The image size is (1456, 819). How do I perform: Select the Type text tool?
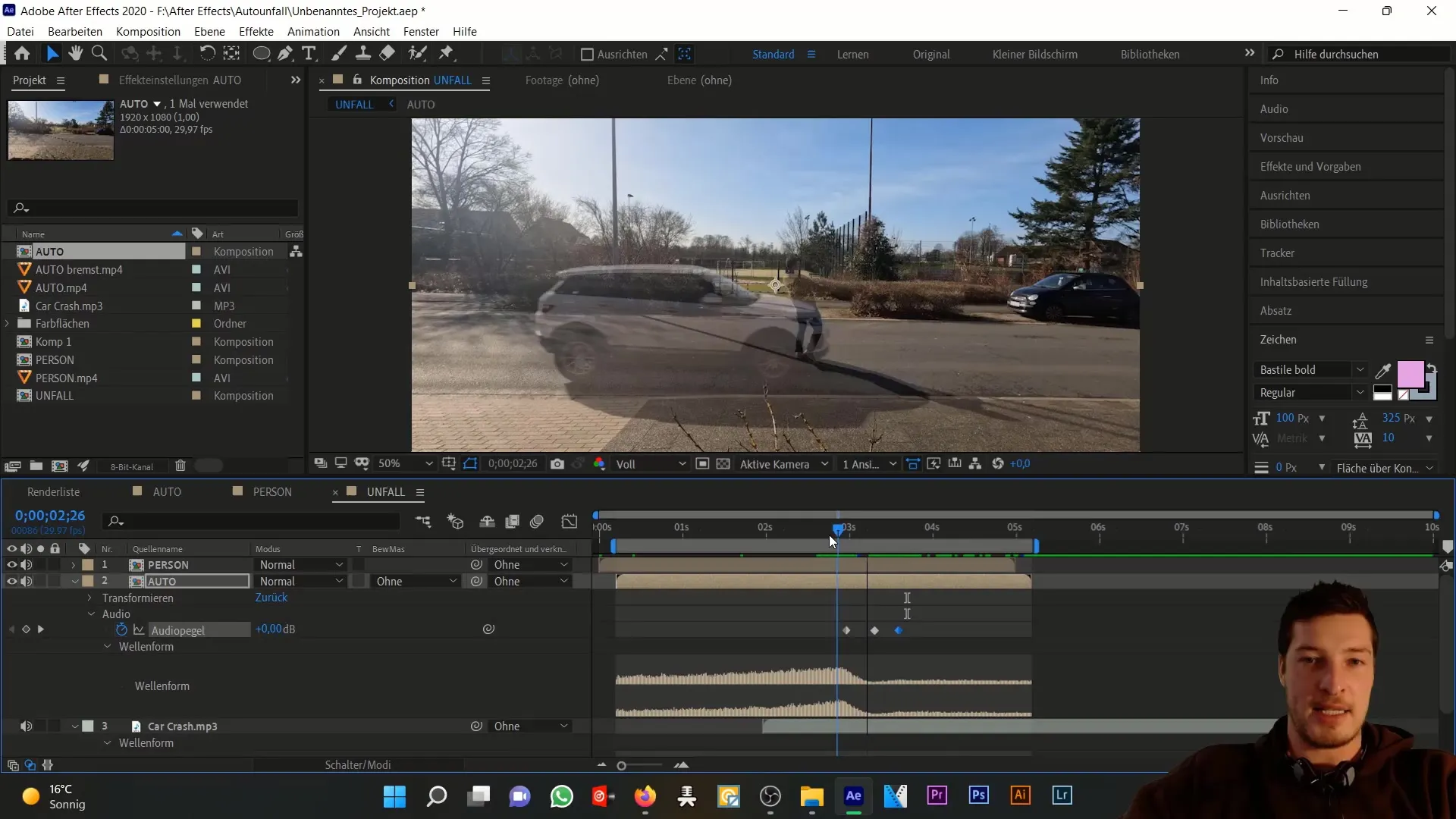click(x=309, y=54)
